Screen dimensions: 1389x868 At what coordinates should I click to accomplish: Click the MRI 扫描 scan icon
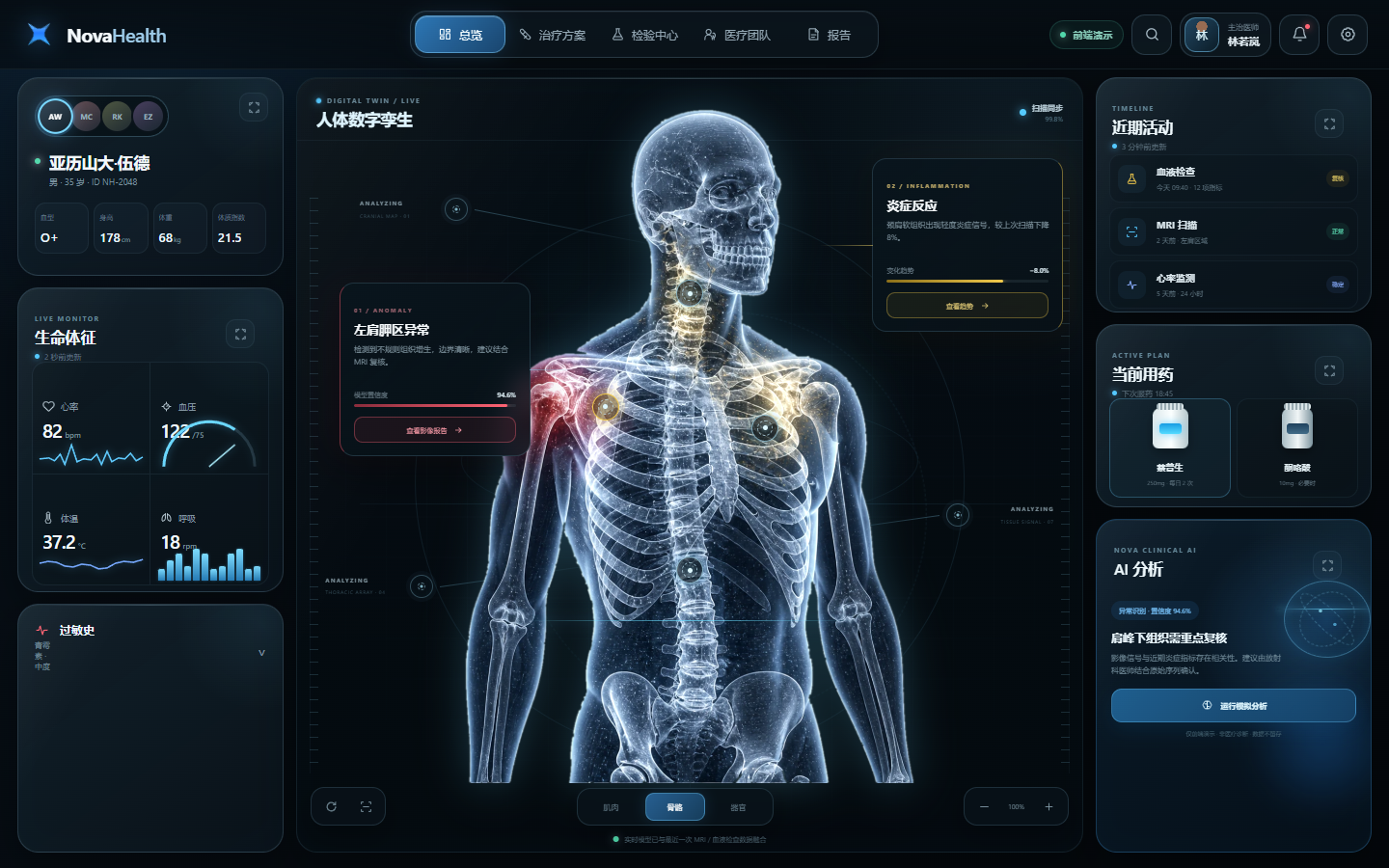coord(1131,231)
